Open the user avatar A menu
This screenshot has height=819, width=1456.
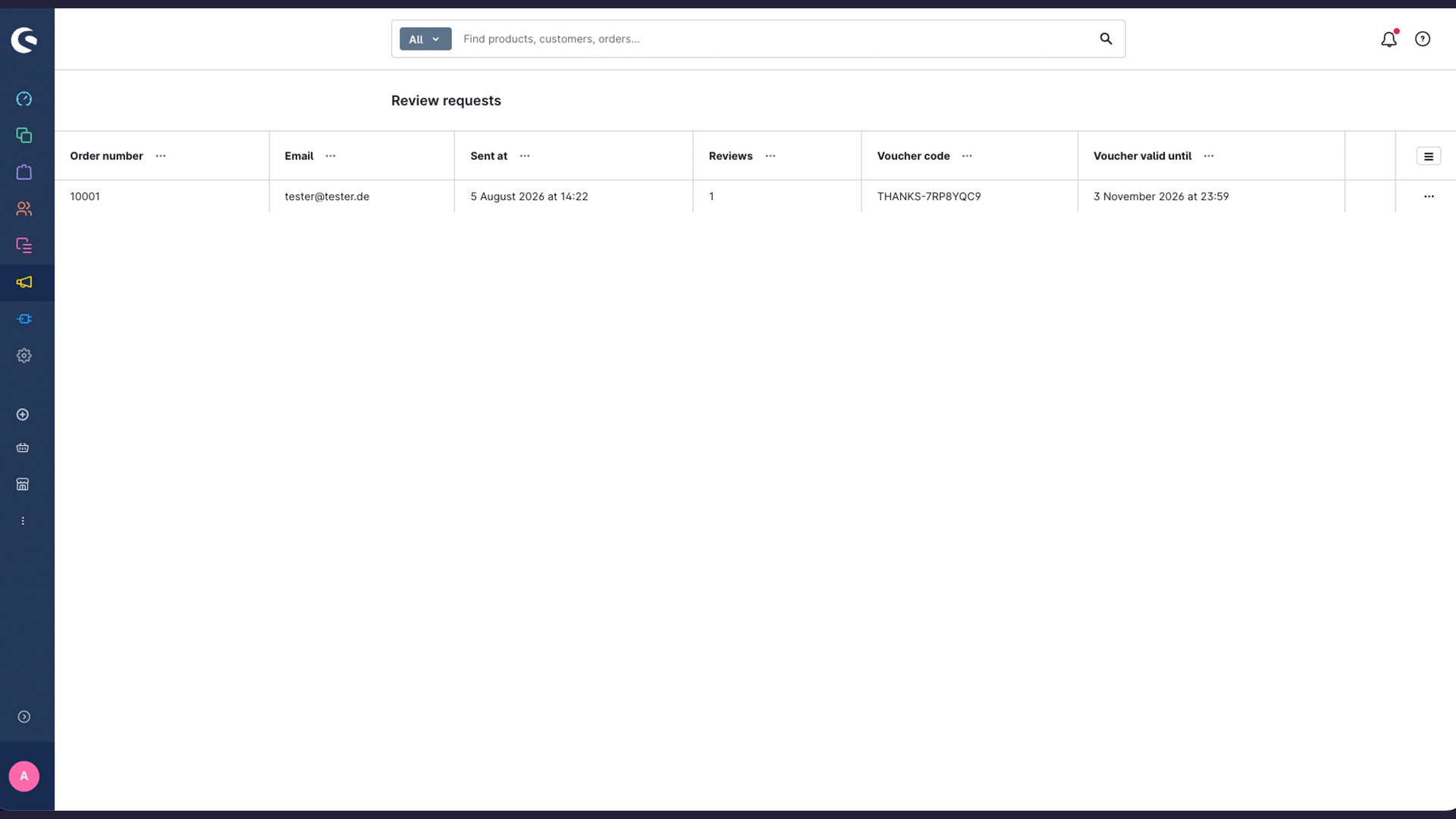click(24, 777)
